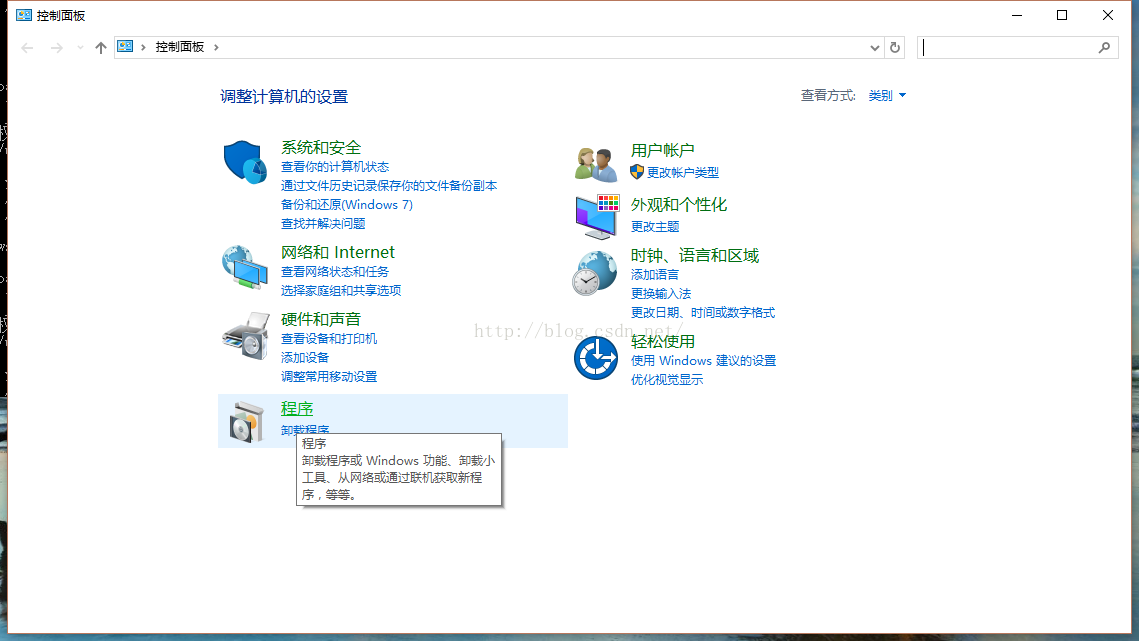Expand the chevron after 控制面板 breadcrumb
This screenshot has width=1139, height=641.
tap(216, 47)
